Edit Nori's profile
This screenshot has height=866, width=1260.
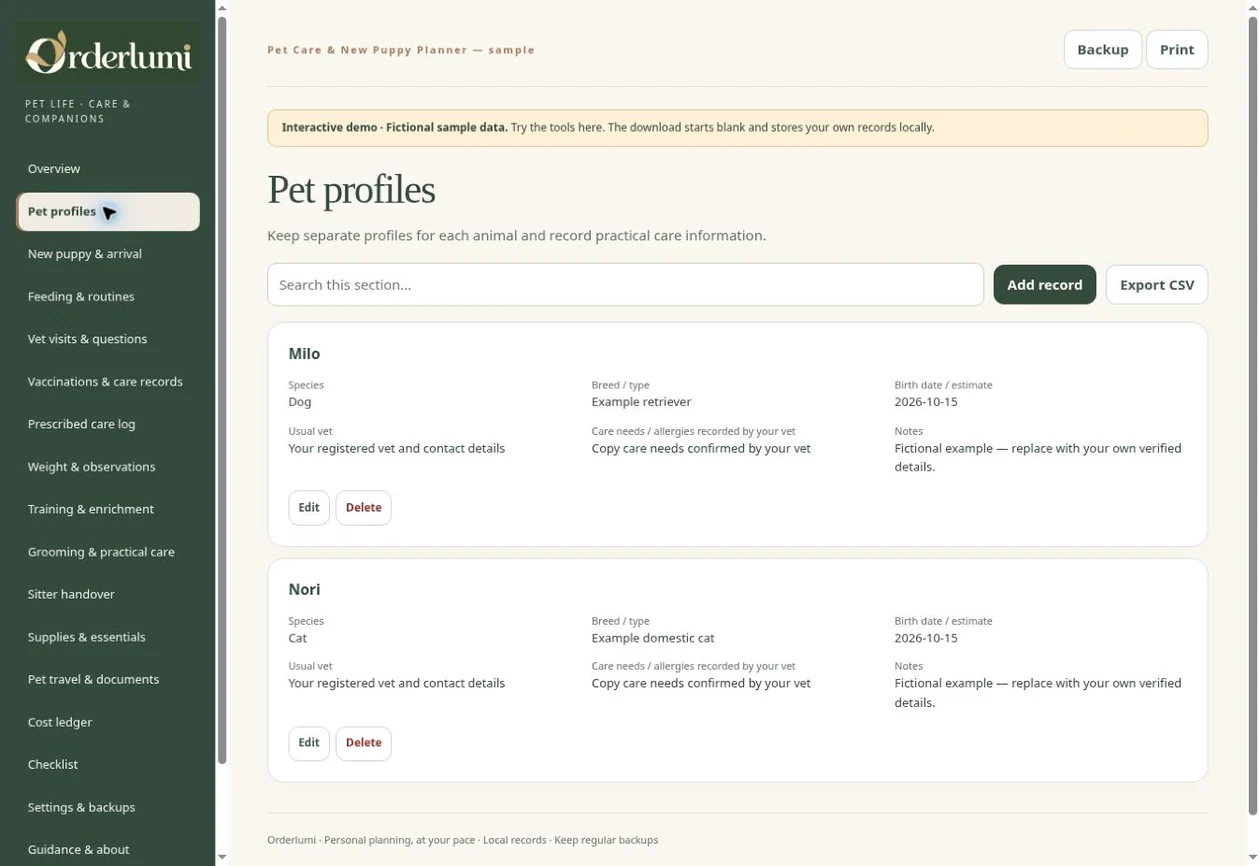pos(309,743)
